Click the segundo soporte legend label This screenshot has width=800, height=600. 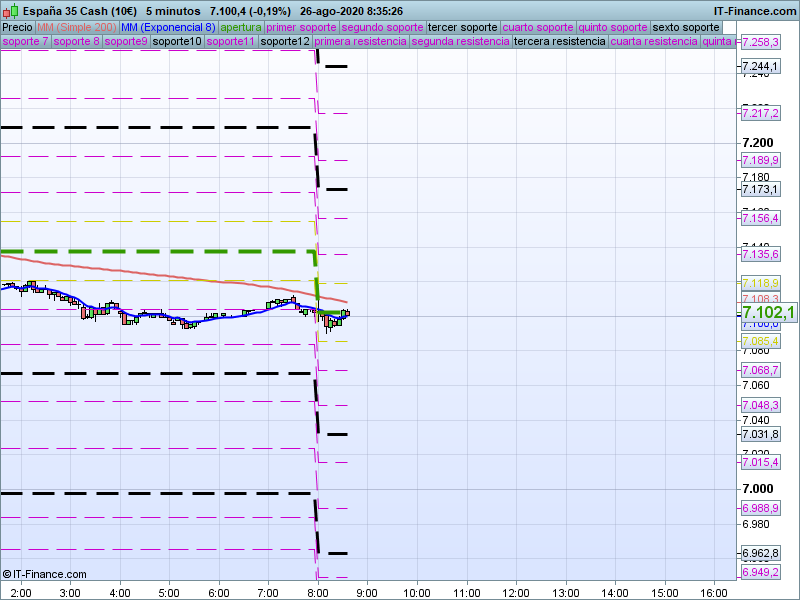[382, 27]
